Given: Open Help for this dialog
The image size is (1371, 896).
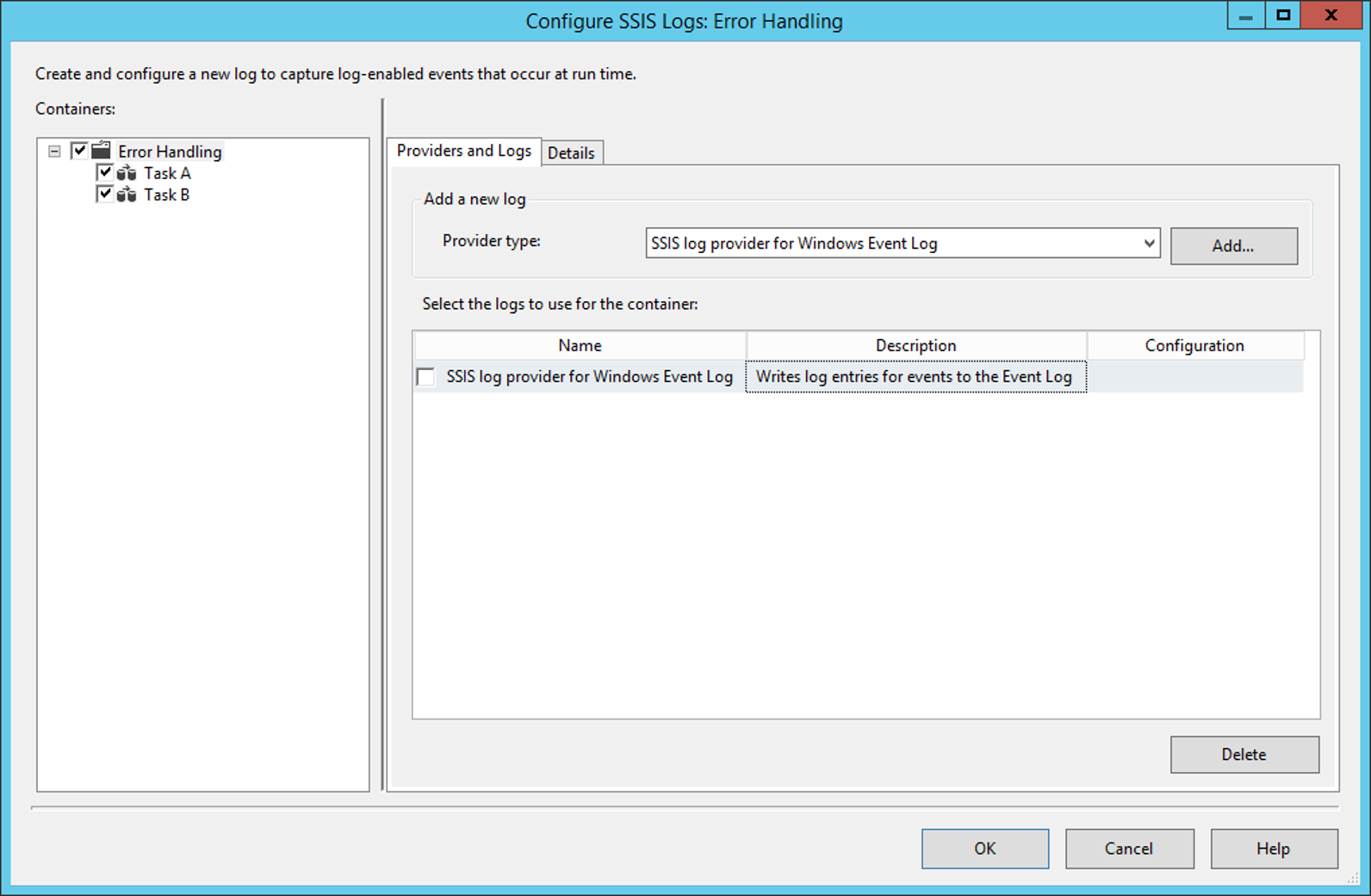Looking at the screenshot, I should coord(1274,849).
